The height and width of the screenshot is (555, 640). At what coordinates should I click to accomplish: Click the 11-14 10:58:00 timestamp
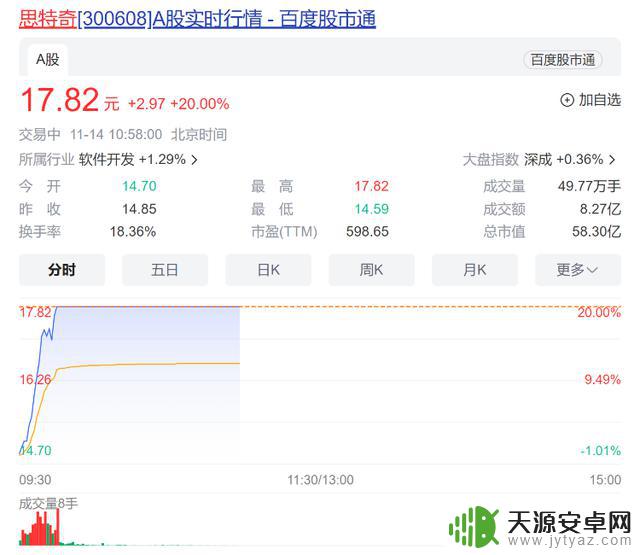[116, 135]
